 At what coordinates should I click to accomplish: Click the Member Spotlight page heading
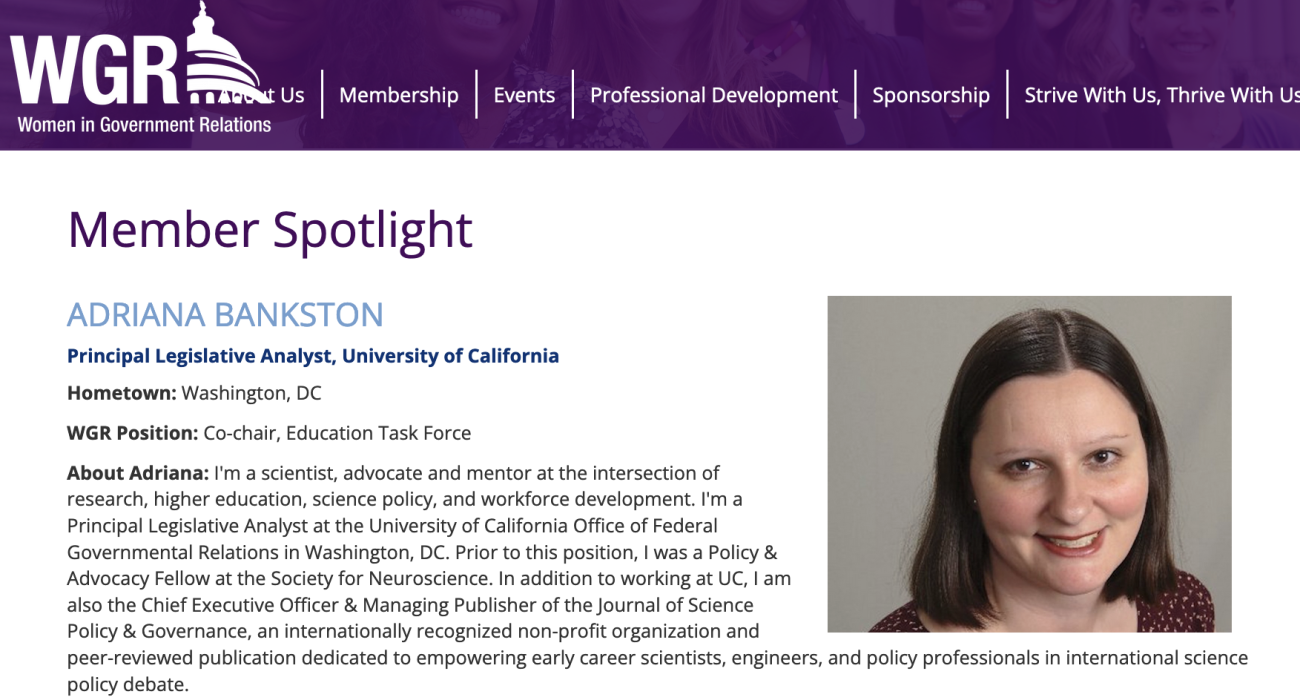click(269, 229)
